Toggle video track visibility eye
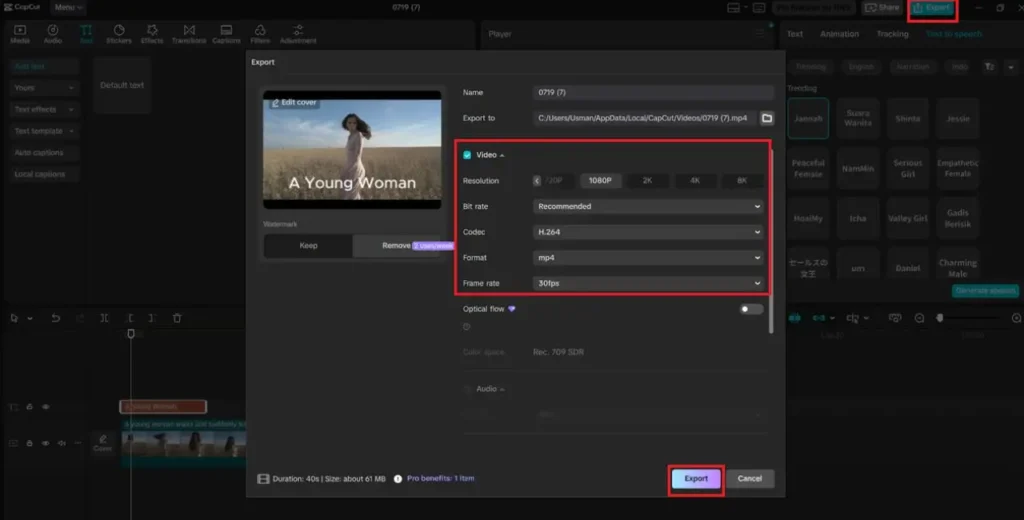This screenshot has height=520, width=1024. coord(46,443)
